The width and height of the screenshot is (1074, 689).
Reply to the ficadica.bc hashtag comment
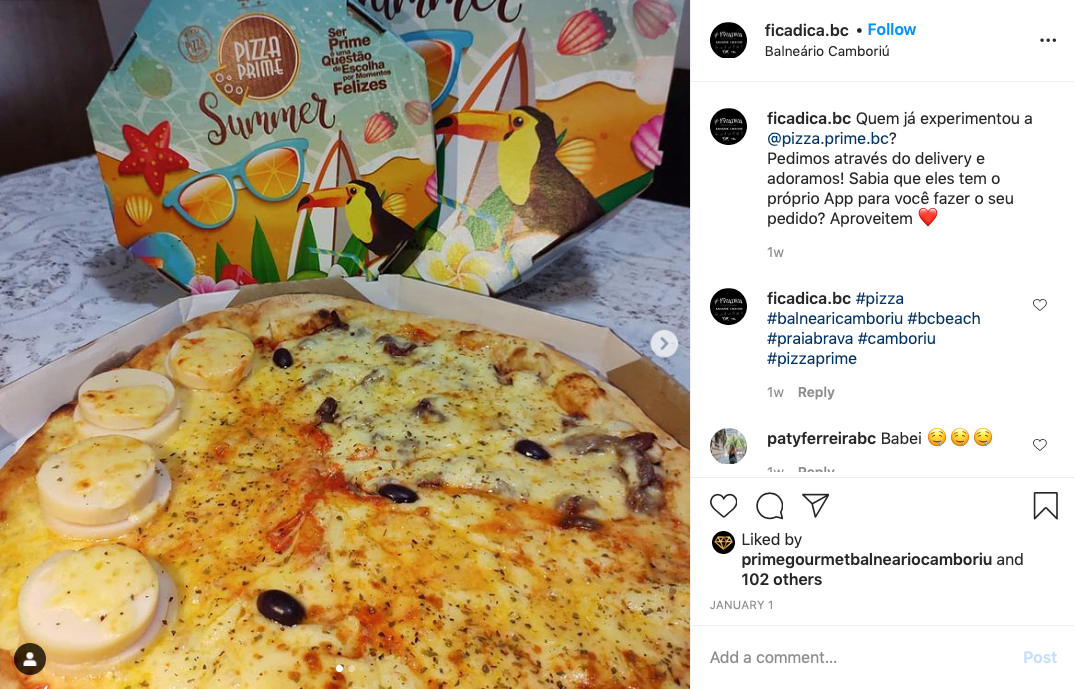816,392
